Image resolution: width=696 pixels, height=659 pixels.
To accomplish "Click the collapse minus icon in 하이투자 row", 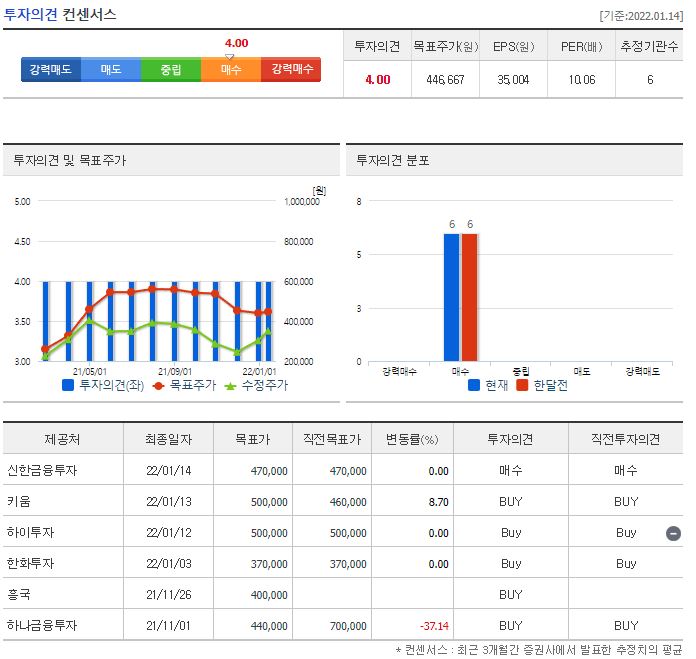I will point(673,533).
